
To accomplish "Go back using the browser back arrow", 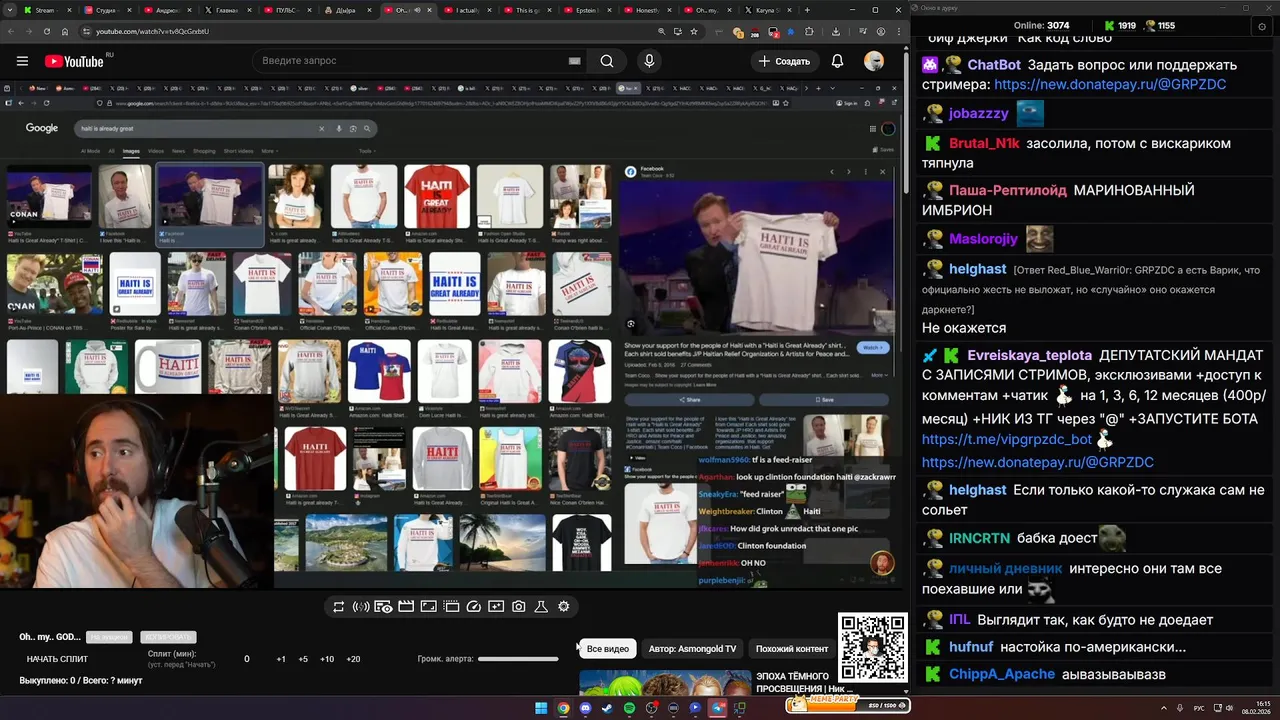I will (x=10, y=31).
